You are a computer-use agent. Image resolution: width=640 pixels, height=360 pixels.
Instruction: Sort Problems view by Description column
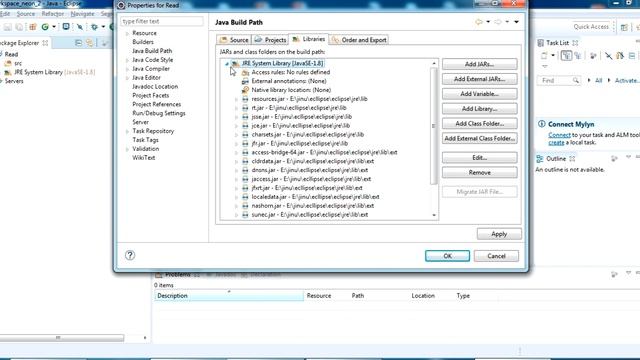[x=229, y=296]
